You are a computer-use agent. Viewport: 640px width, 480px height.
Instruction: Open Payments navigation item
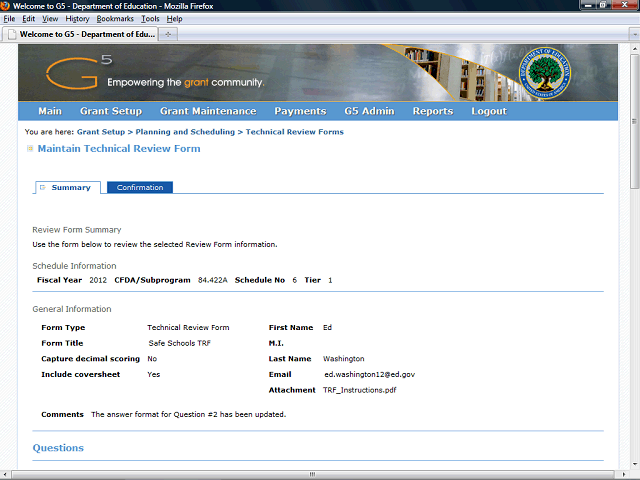(300, 111)
